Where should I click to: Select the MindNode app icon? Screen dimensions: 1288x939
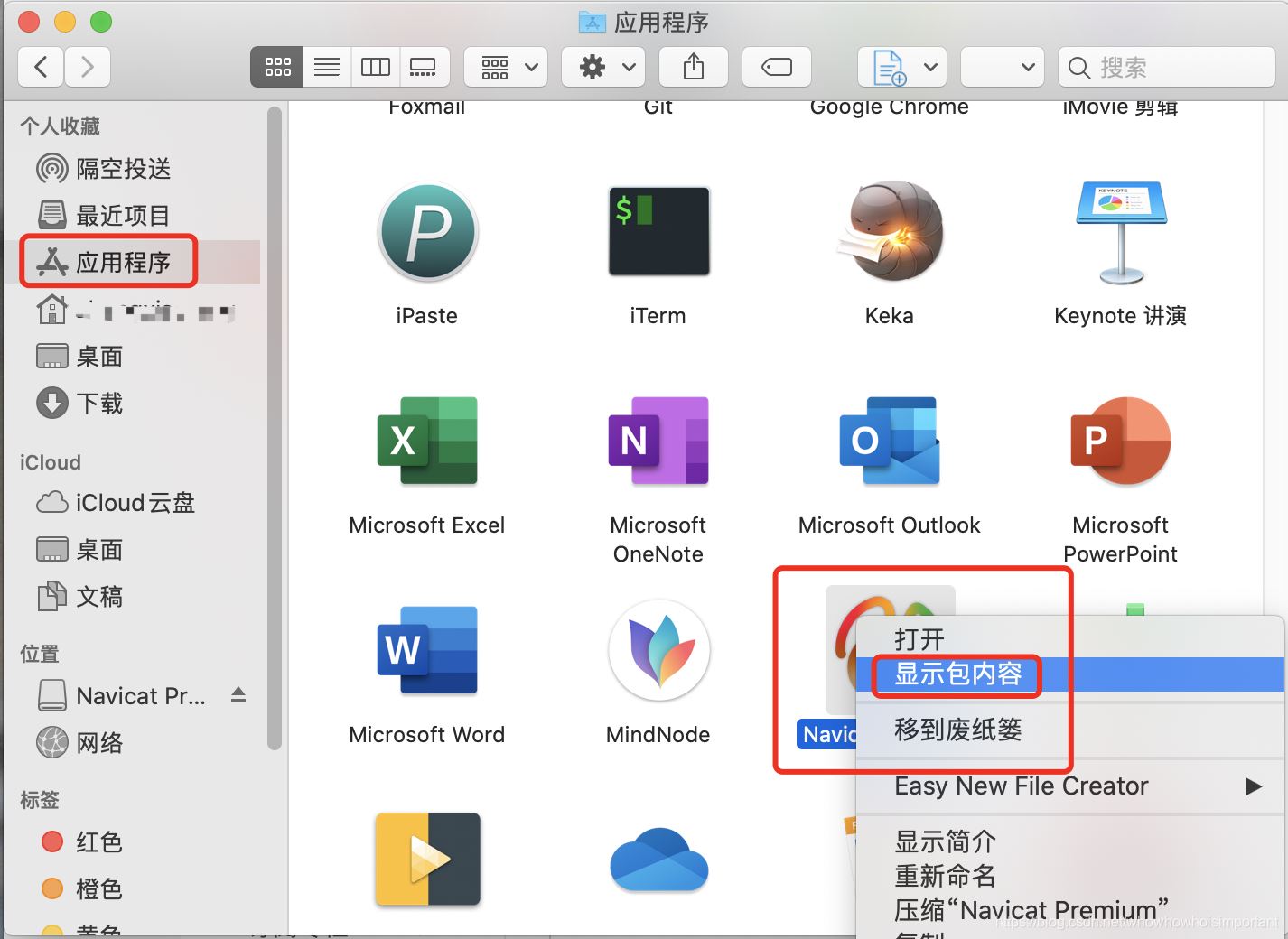pyautogui.click(x=658, y=650)
